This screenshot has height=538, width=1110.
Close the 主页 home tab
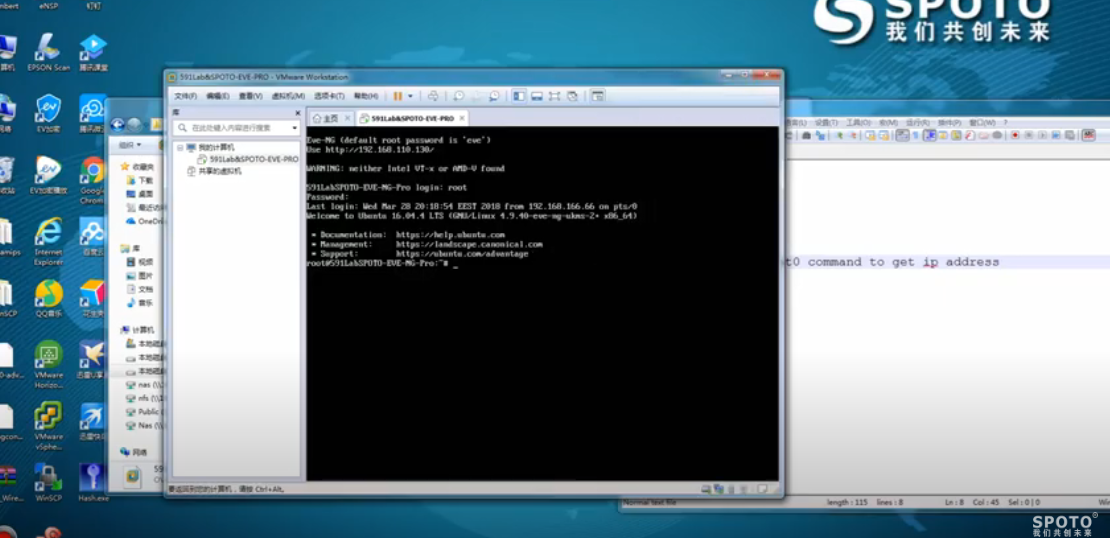347,118
